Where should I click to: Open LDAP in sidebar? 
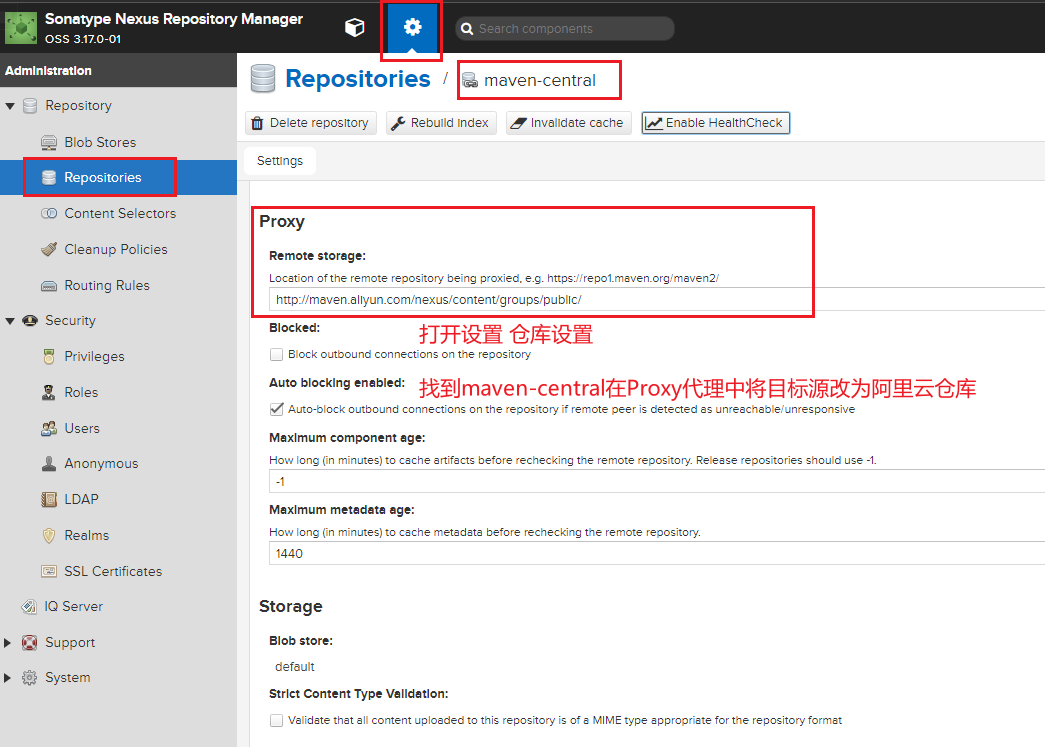(119, 500)
